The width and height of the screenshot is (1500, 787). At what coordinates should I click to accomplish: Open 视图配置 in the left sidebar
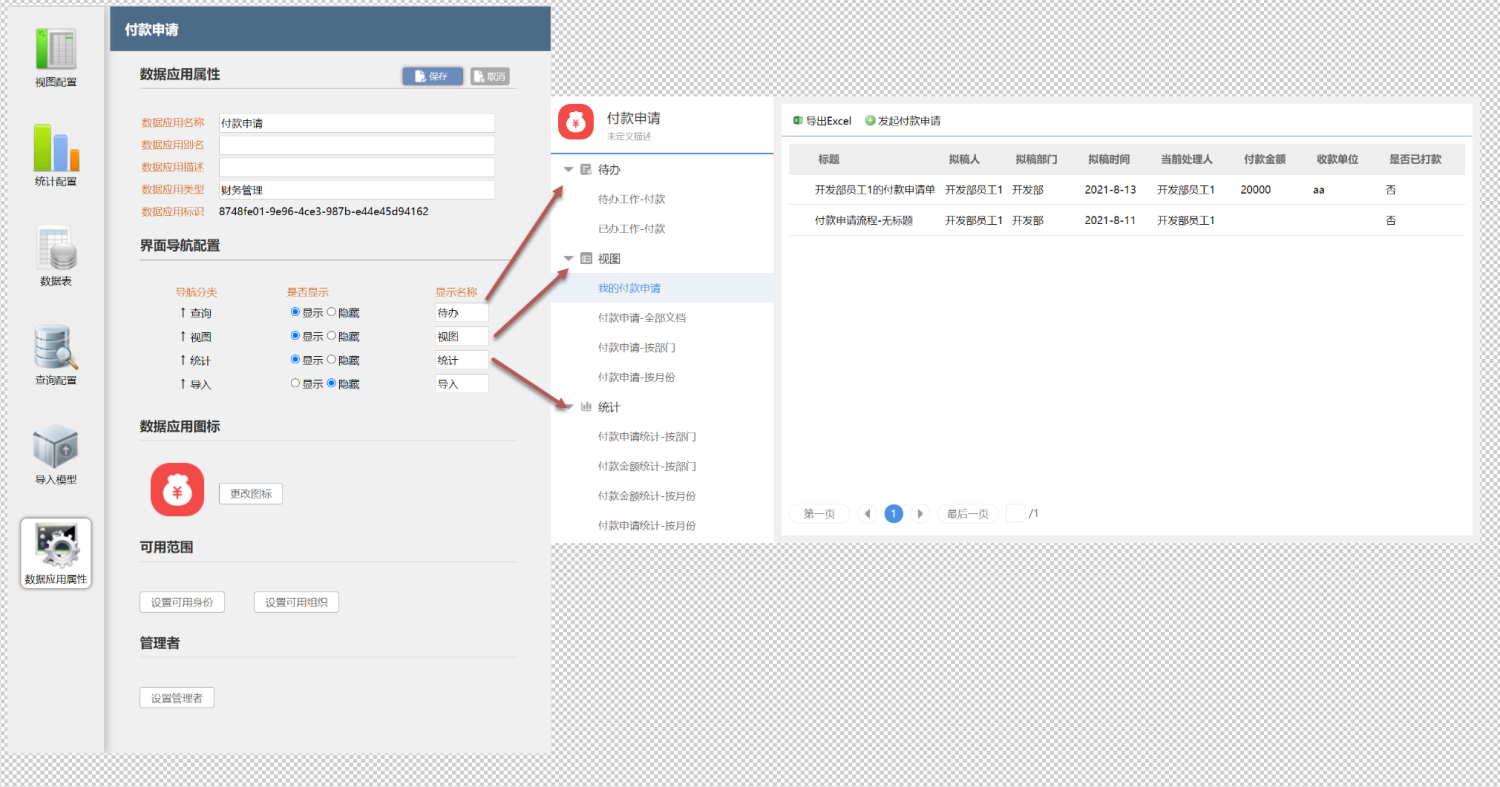pos(56,50)
